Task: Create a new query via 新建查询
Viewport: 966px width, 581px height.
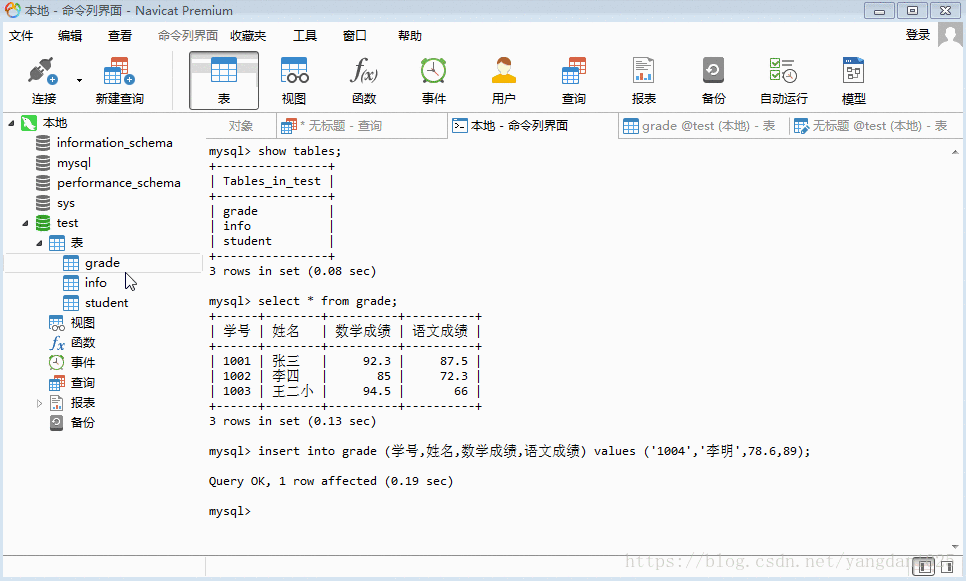Action: point(118,78)
